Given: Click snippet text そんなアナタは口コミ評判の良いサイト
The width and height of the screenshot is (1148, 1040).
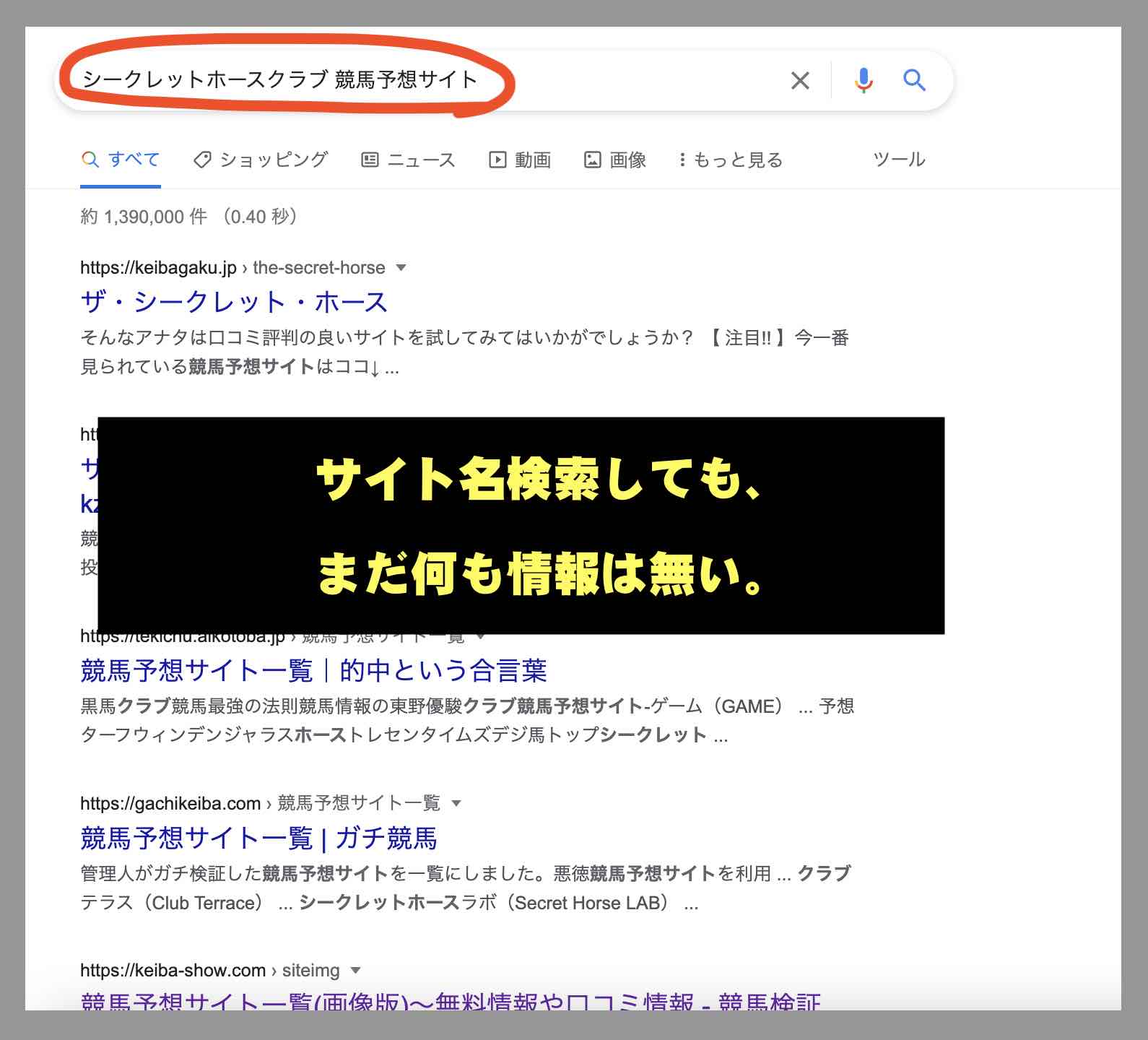Looking at the screenshot, I should (x=244, y=337).
